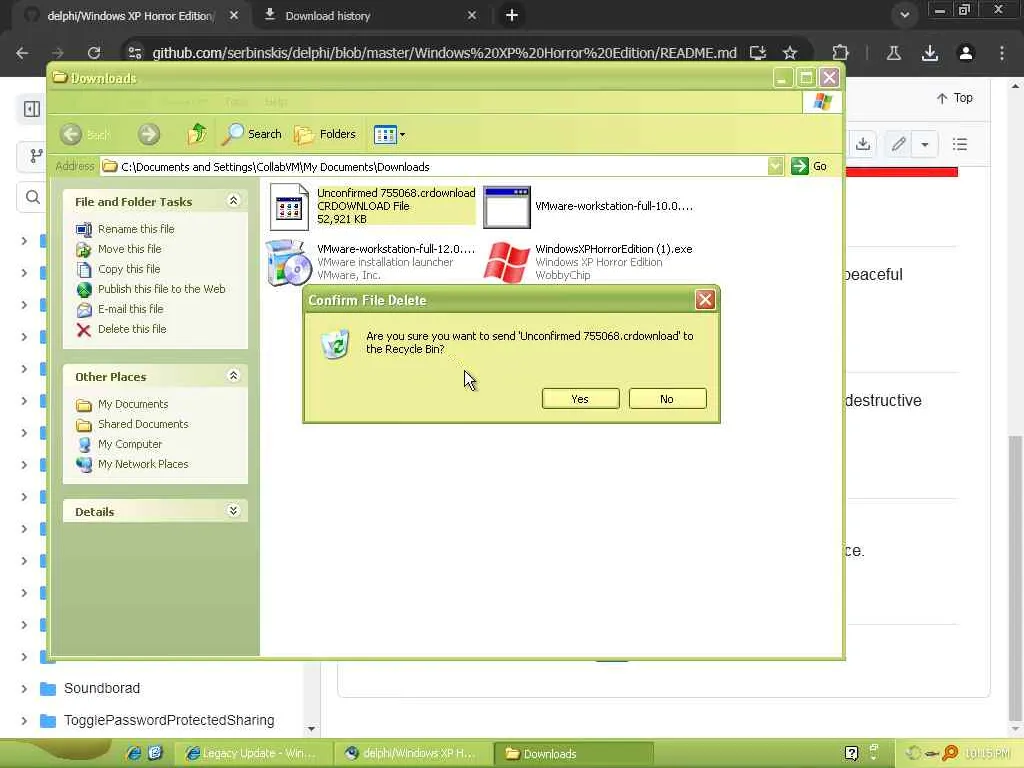Click the edit pencil icon on GitHub

(x=899, y=144)
